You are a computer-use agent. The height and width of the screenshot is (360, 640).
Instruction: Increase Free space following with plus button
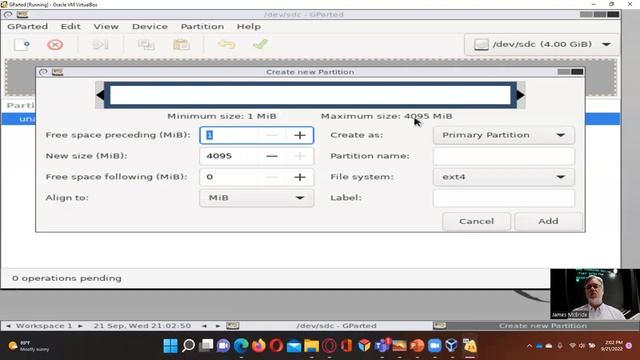click(300, 177)
